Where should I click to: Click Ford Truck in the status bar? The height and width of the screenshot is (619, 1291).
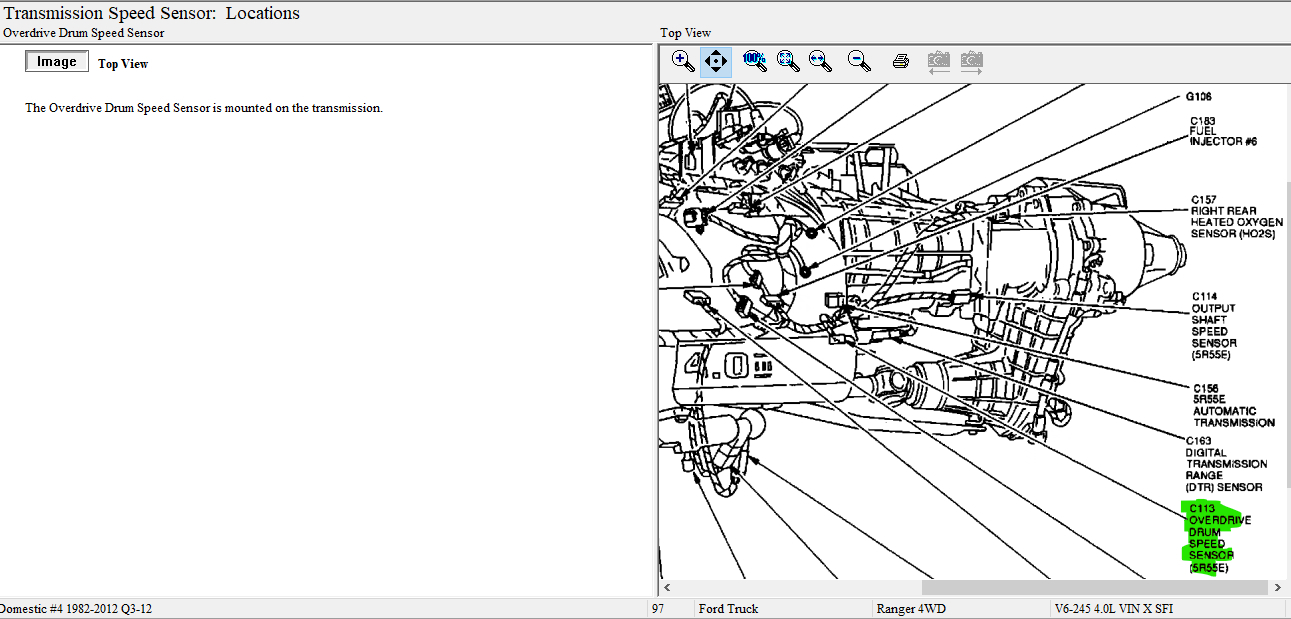[x=728, y=609]
